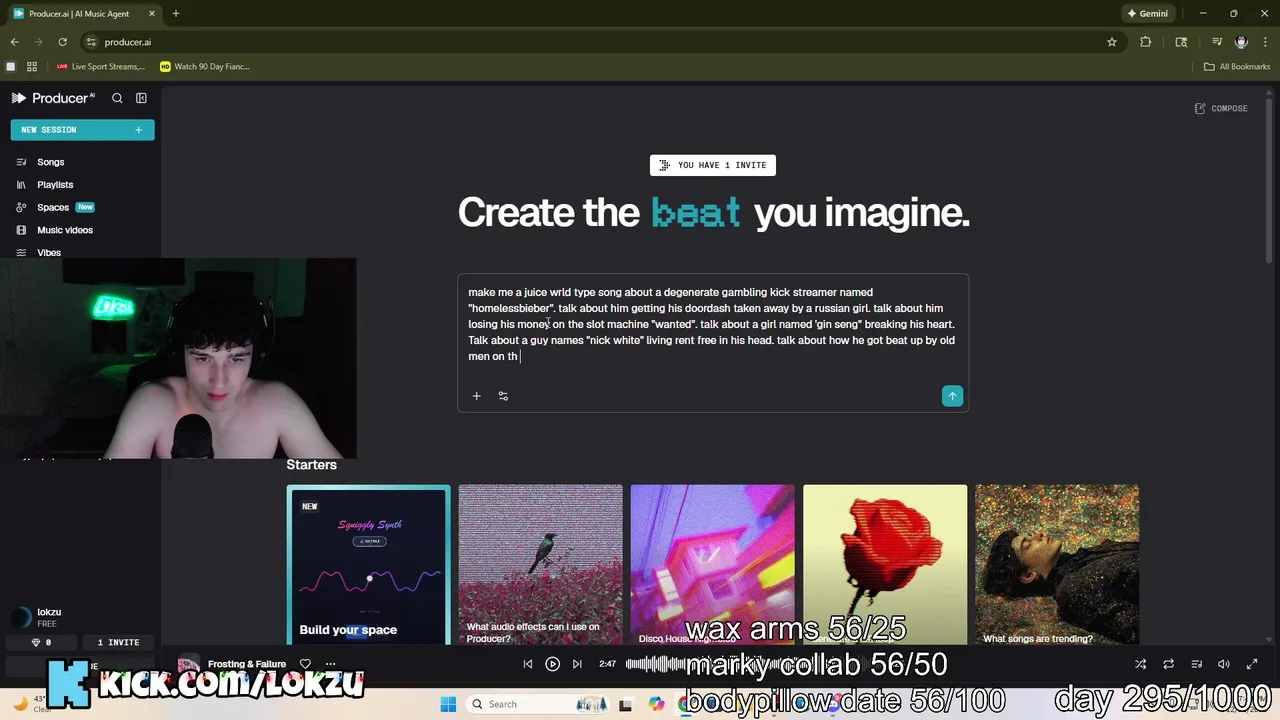Viewport: 1280px width, 720px height.
Task: Open the apps grid in bookmarks bar
Action: tap(32, 67)
